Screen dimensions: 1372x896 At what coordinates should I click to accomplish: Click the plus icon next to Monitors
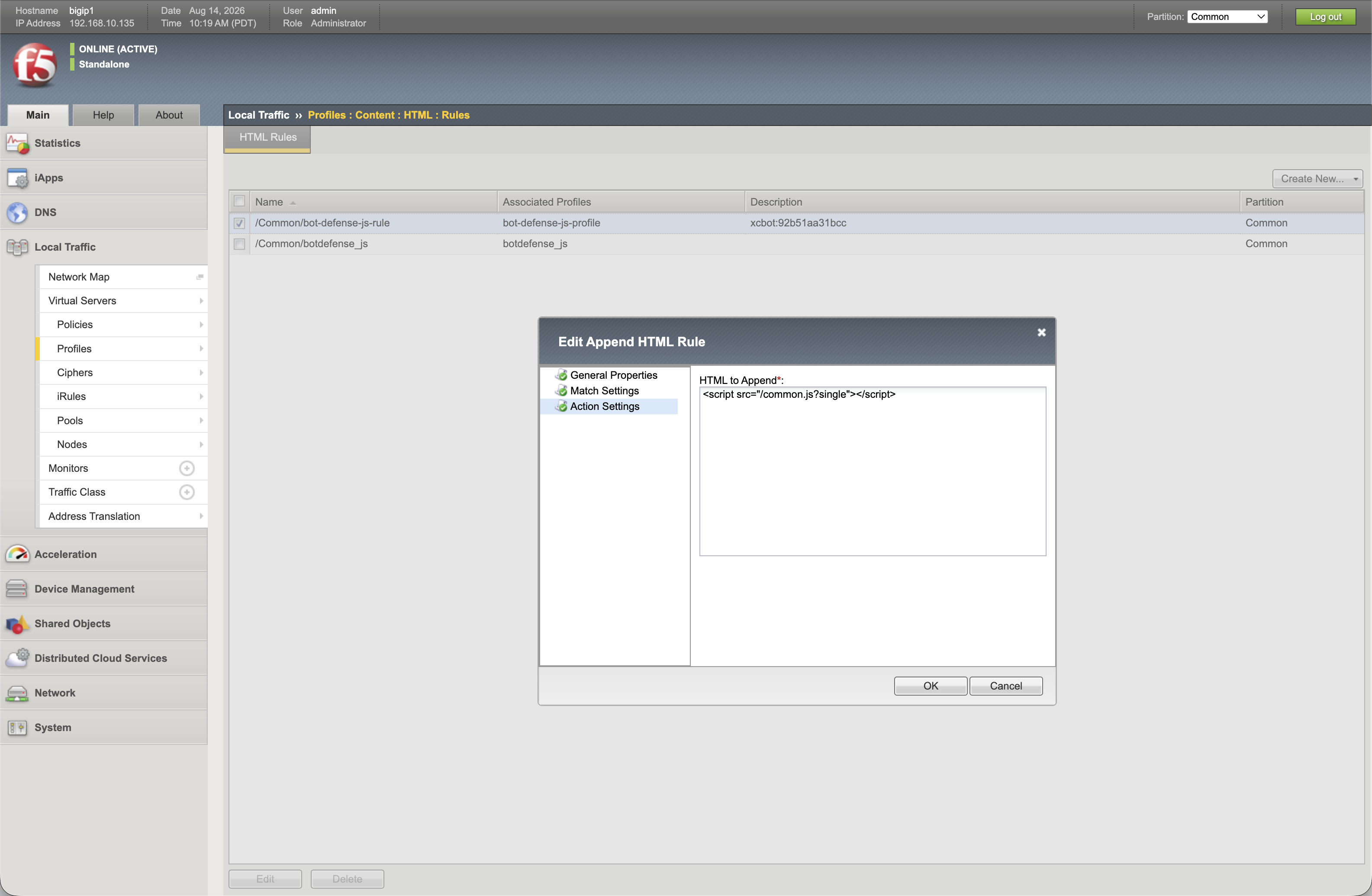187,468
